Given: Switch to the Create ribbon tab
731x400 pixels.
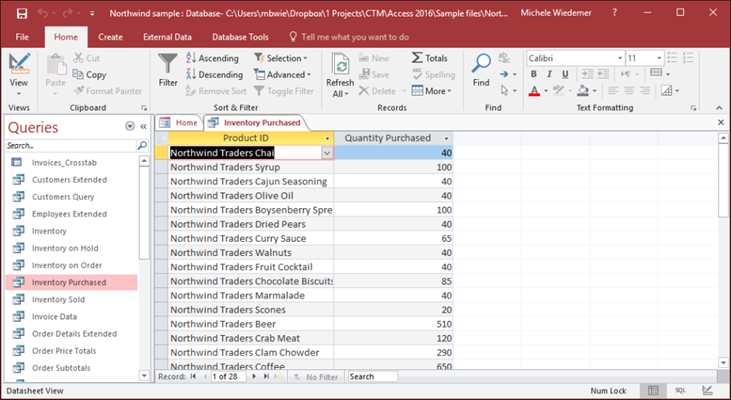Looking at the screenshot, I should [110, 37].
